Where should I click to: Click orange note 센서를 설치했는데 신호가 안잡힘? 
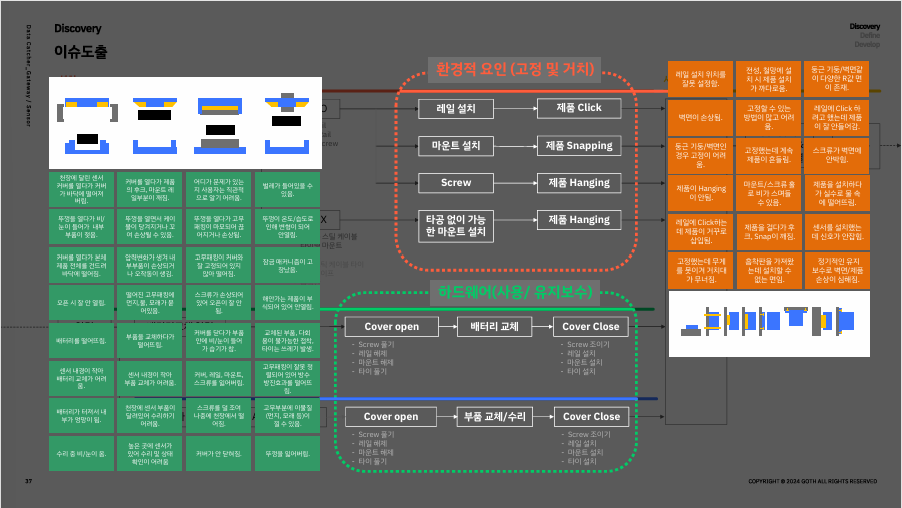coord(836,231)
